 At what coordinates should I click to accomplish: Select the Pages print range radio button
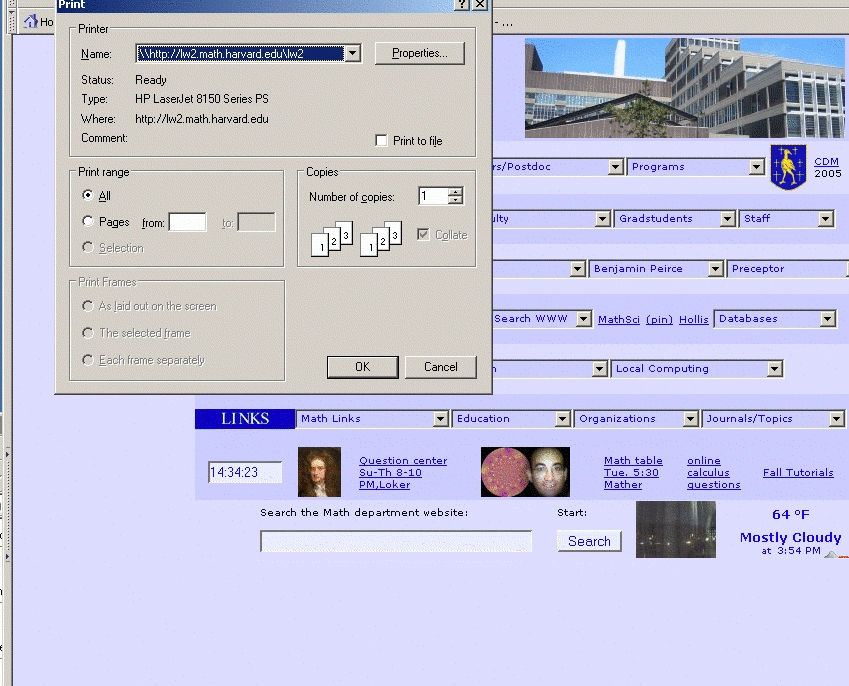[x=88, y=222]
